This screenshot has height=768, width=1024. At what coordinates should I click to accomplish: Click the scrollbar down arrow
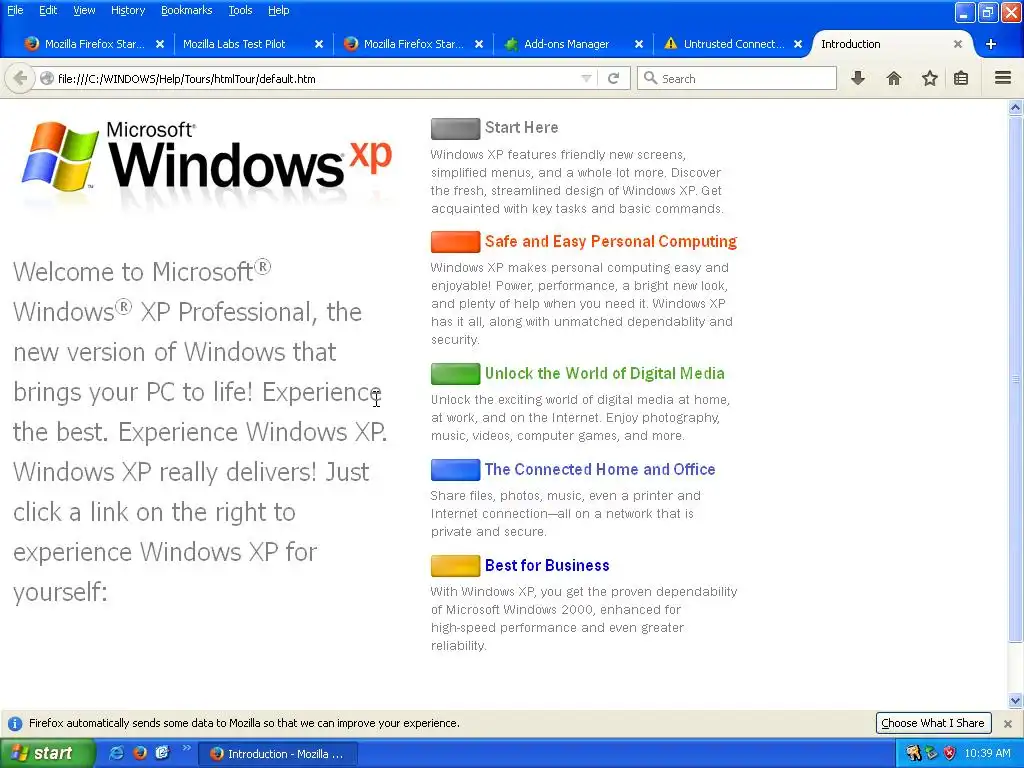point(1016,701)
